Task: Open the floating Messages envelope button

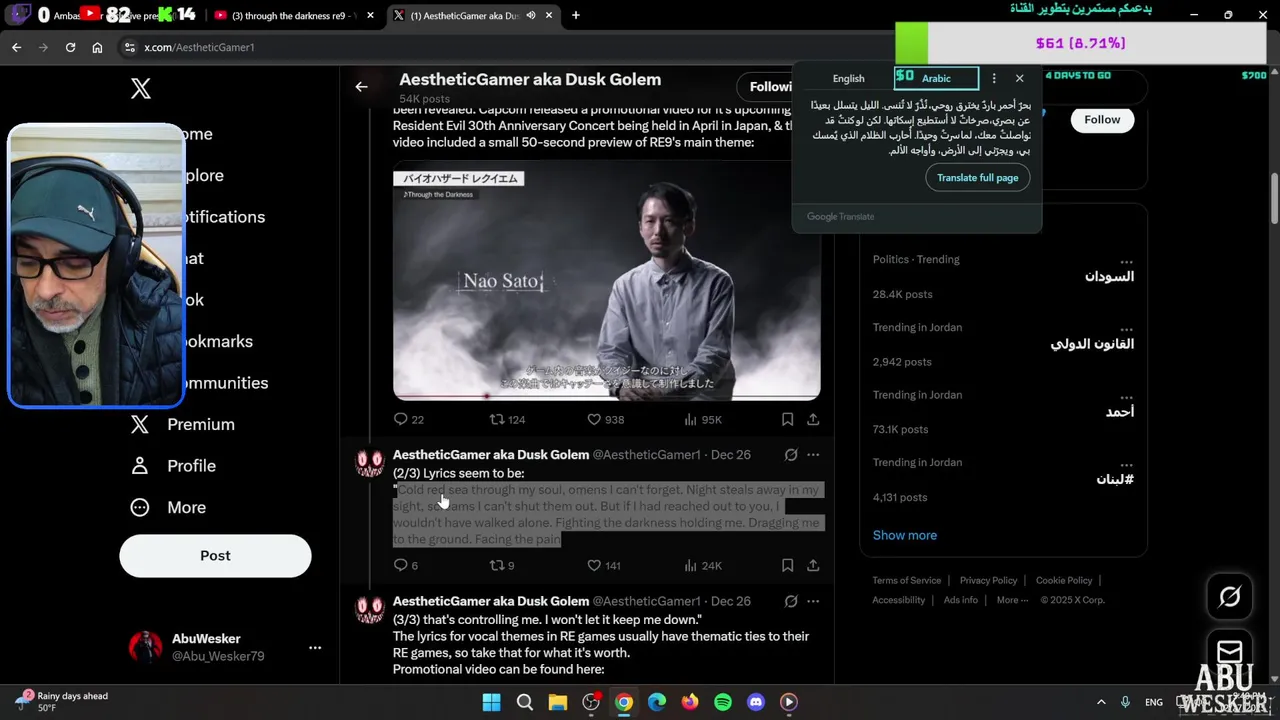Action: (1230, 652)
